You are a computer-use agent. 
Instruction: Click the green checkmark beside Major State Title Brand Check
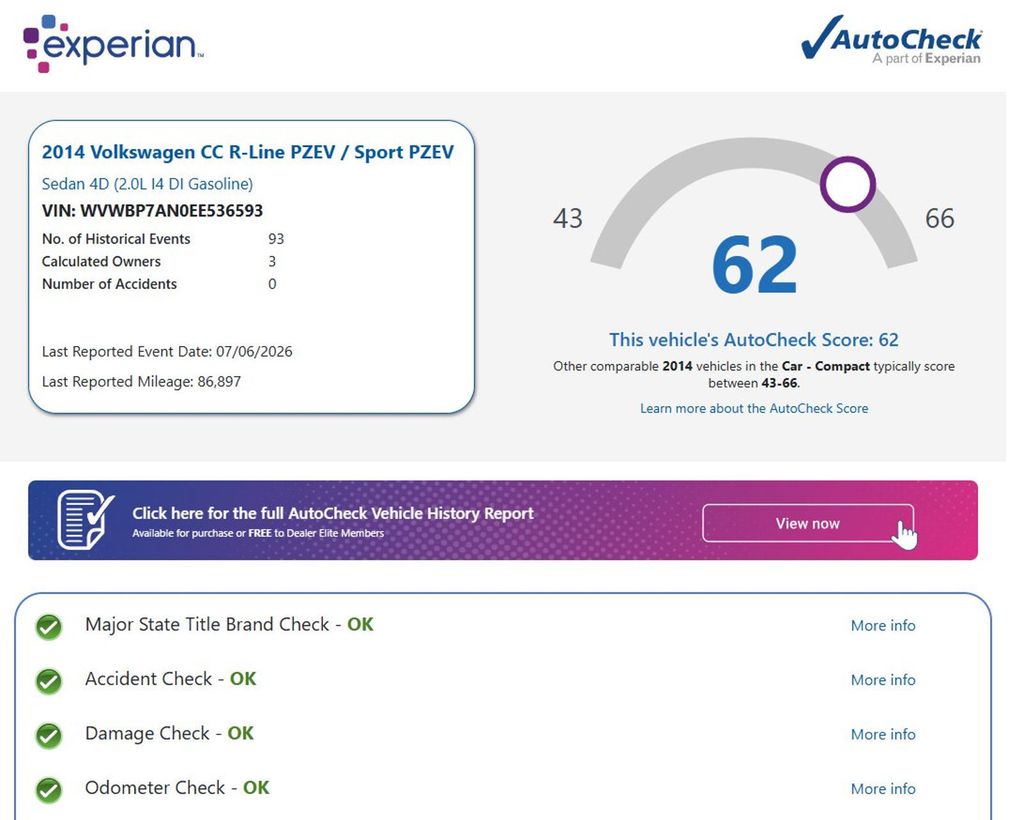48,625
